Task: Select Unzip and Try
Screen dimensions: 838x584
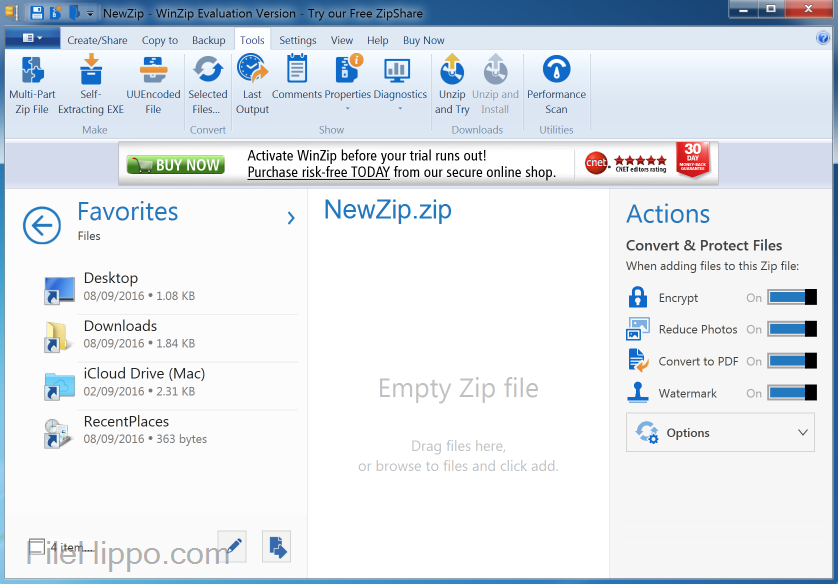Action: tap(452, 85)
